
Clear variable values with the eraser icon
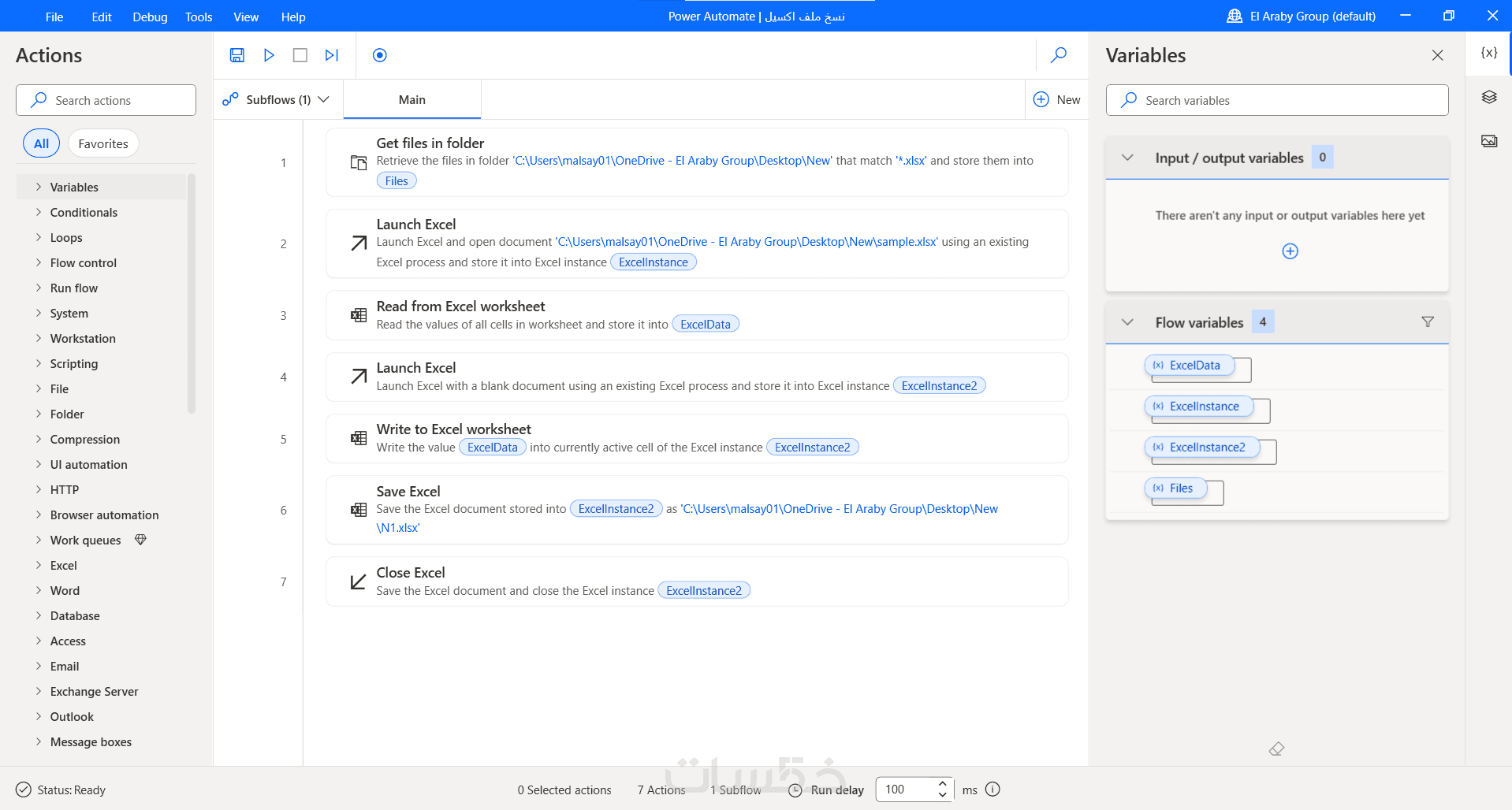(x=1277, y=749)
